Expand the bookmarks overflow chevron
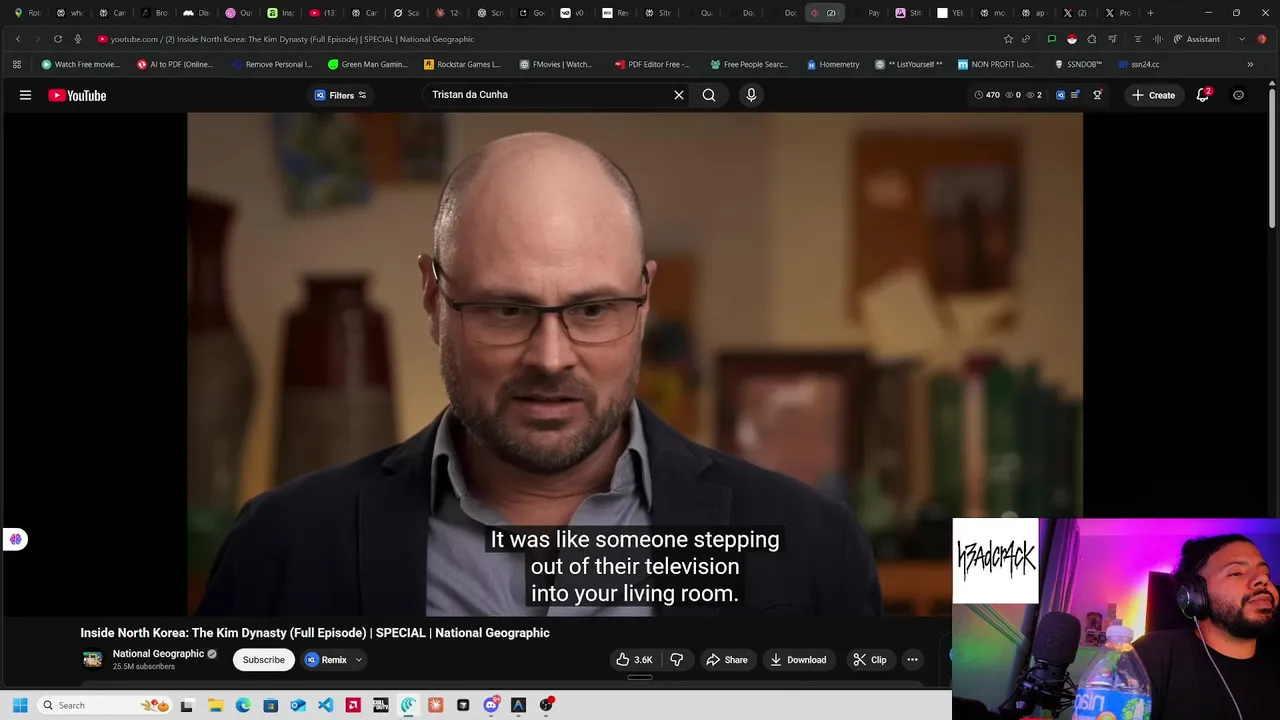This screenshot has height=720, width=1280. click(1250, 64)
